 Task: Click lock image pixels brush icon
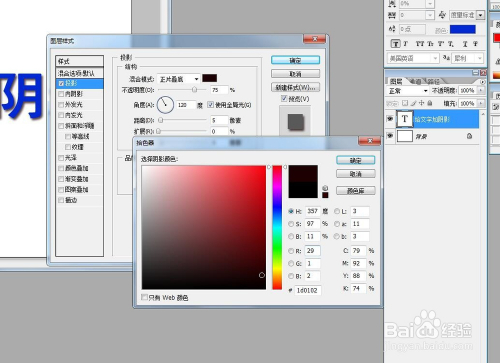click(x=413, y=103)
